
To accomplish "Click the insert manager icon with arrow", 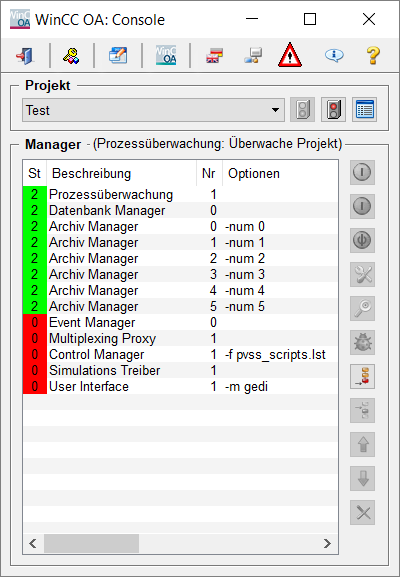I will pos(362,376).
